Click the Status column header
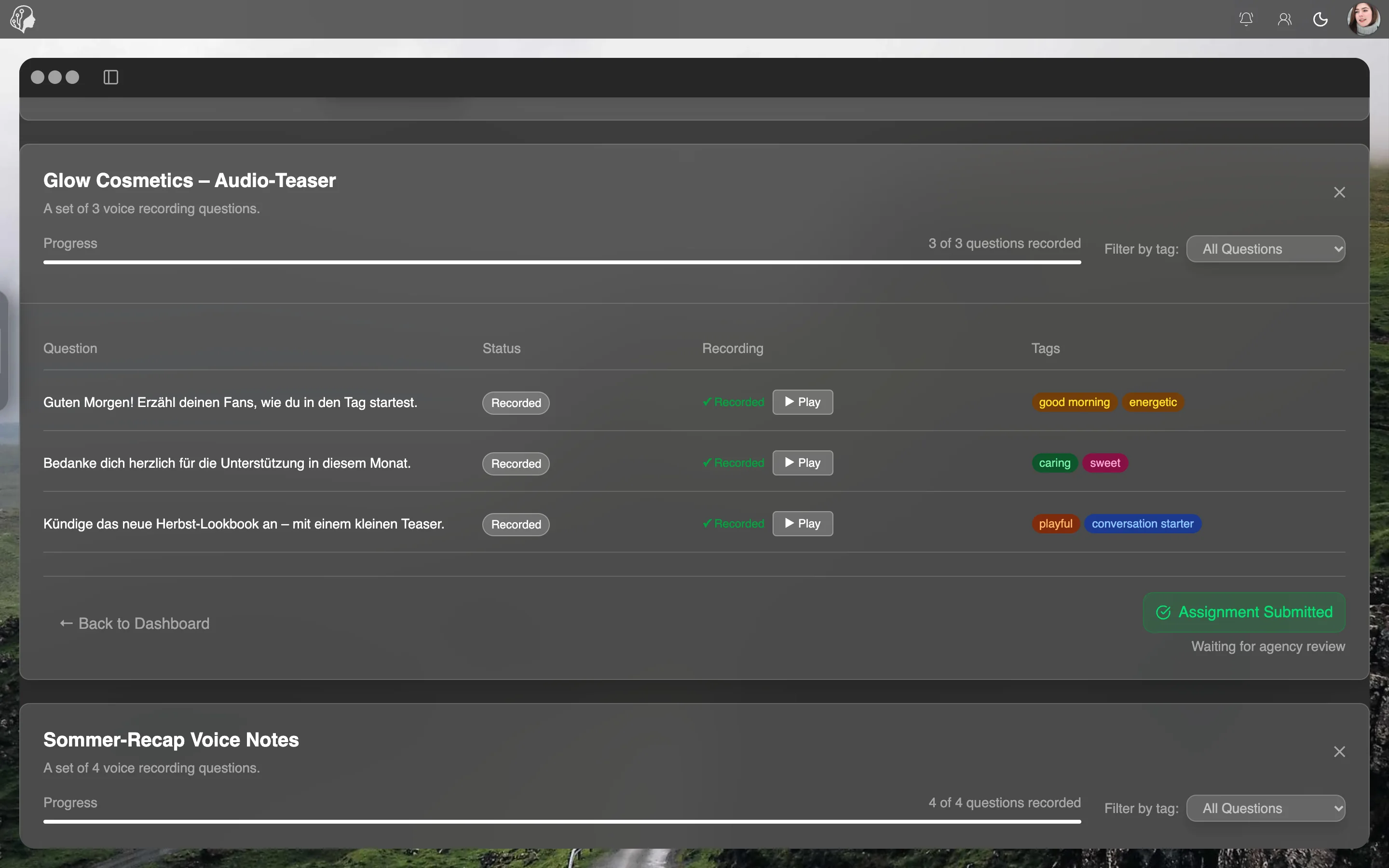Screen dimensions: 1389x868 [x=502, y=349]
